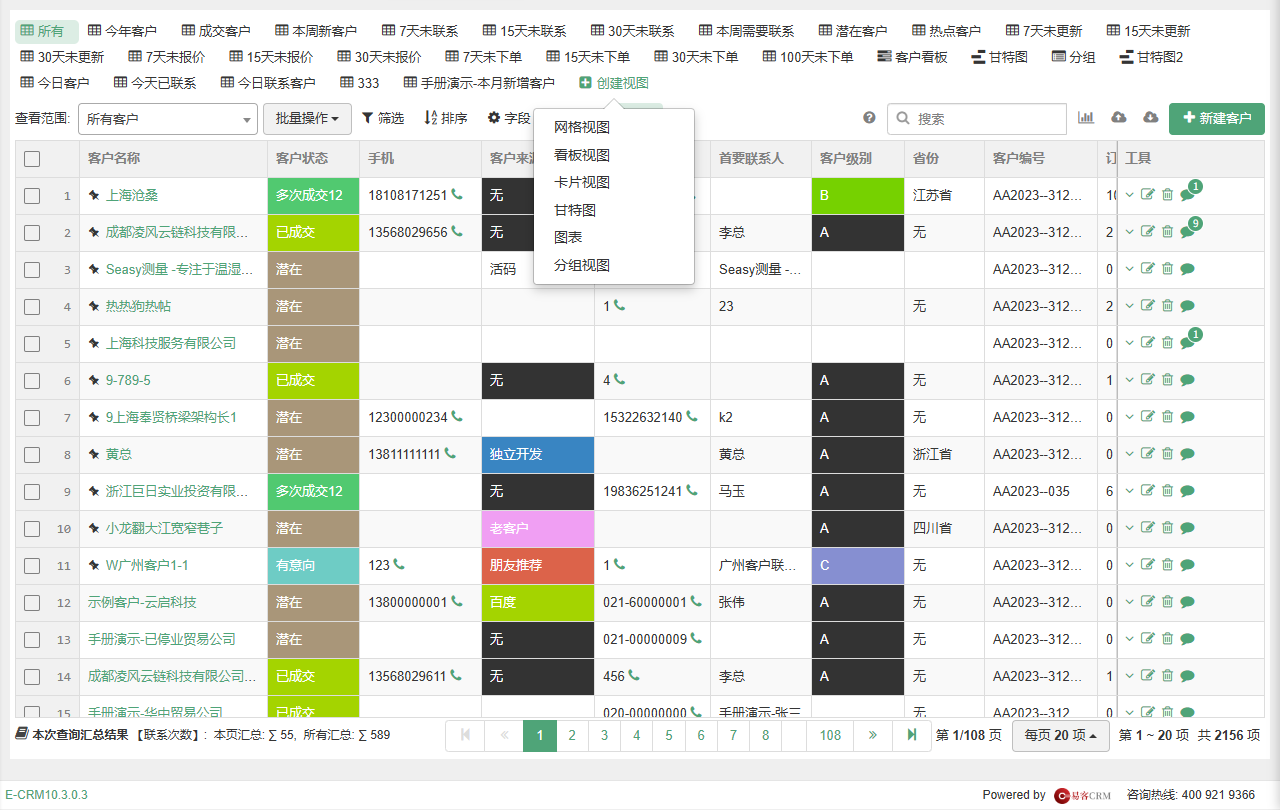The height and width of the screenshot is (810, 1280).
Task: Click trash icon for 黄总 row
Action: coord(1167,454)
